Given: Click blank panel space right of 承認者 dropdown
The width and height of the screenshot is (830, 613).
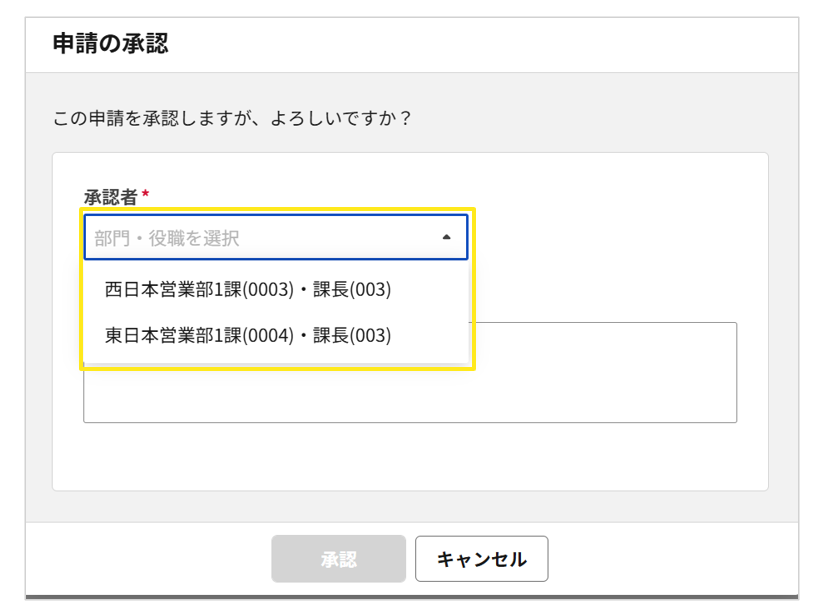Looking at the screenshot, I should coord(610,238).
